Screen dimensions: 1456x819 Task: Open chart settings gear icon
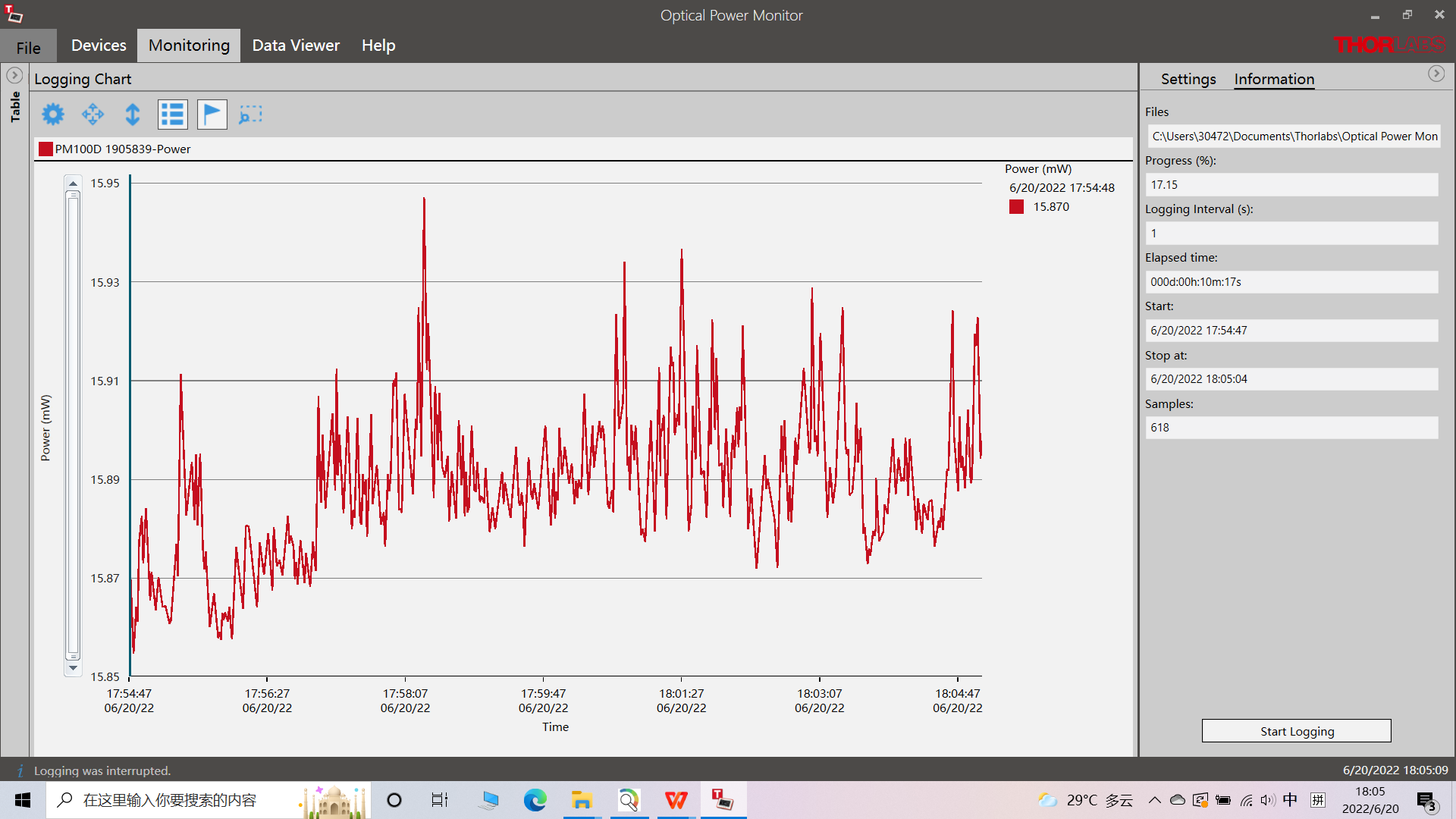pyautogui.click(x=53, y=115)
